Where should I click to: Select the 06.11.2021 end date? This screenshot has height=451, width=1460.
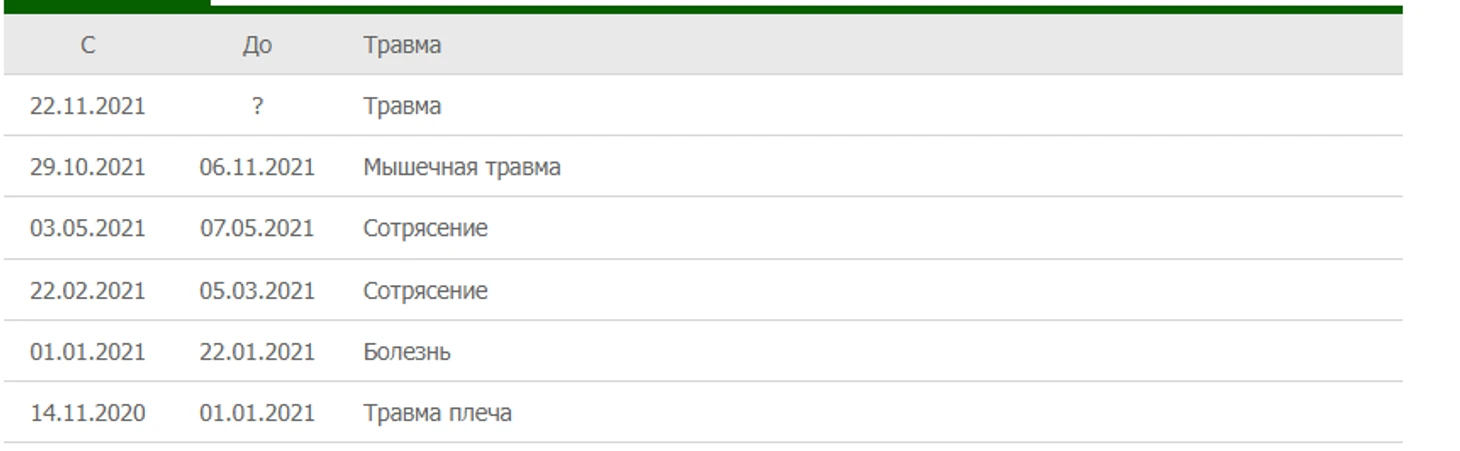tap(257, 167)
